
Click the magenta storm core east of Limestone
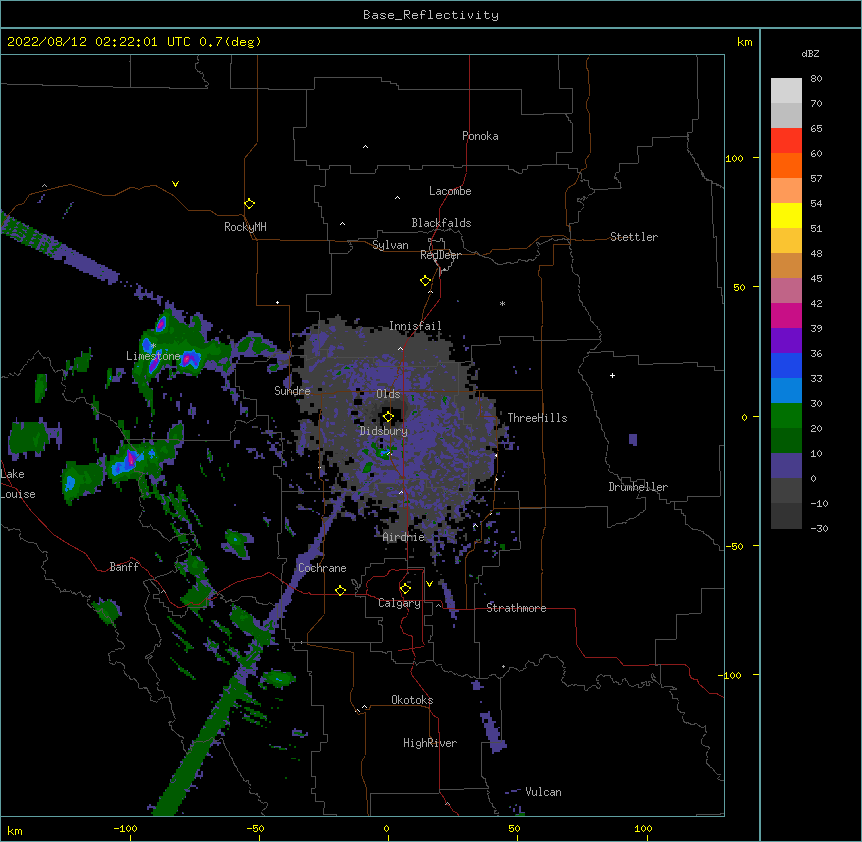(x=188, y=359)
